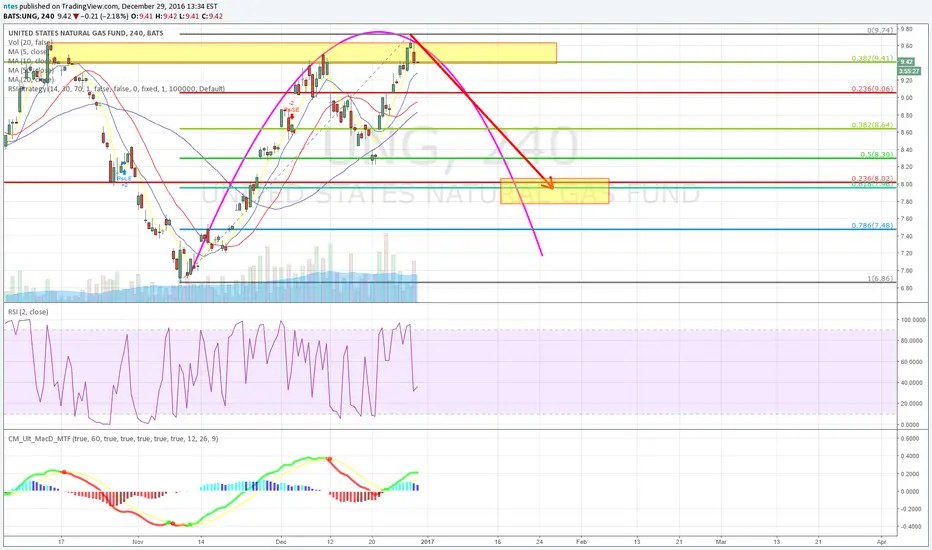Click the '24' date label on the time axis

coord(540,542)
